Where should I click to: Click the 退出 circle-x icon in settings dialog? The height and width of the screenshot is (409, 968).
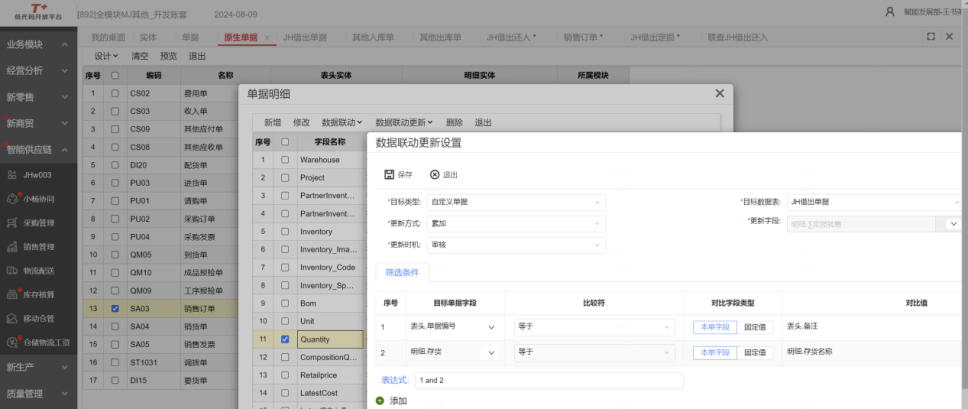[435, 175]
